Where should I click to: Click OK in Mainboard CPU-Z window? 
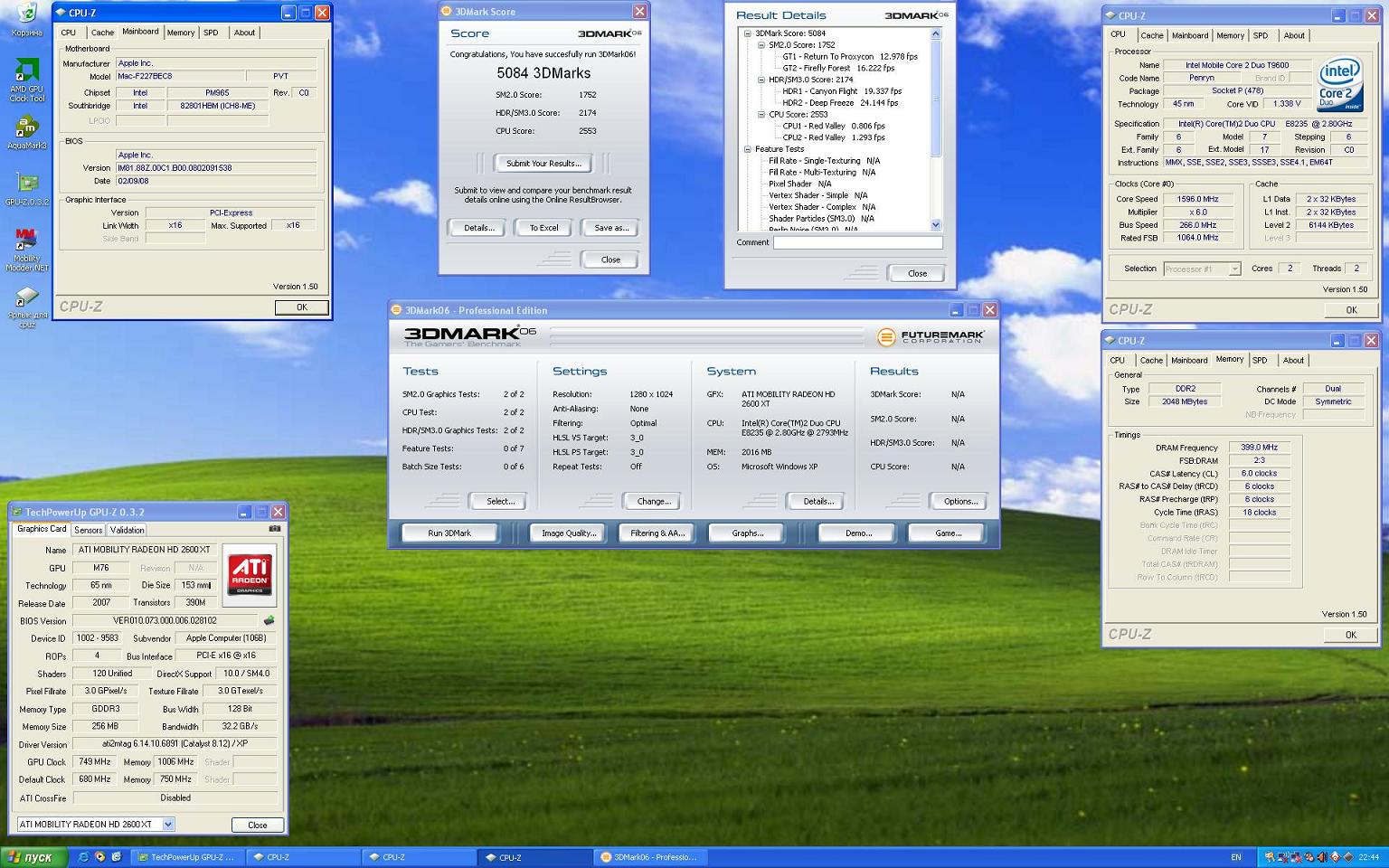pos(301,307)
